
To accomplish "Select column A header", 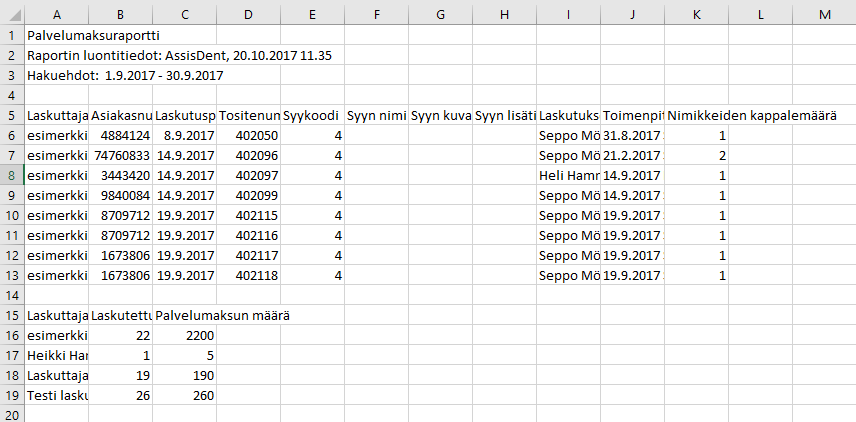I will [x=57, y=15].
